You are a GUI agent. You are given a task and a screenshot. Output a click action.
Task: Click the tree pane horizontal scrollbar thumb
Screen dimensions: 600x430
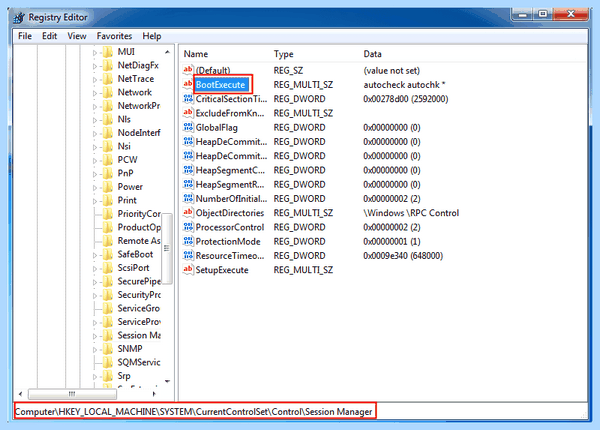tap(72, 394)
